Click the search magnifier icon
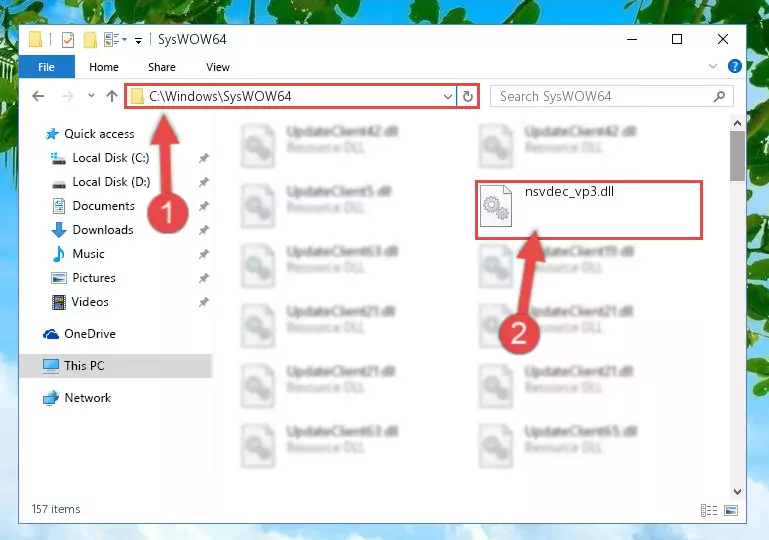This screenshot has width=769, height=540. [x=719, y=97]
